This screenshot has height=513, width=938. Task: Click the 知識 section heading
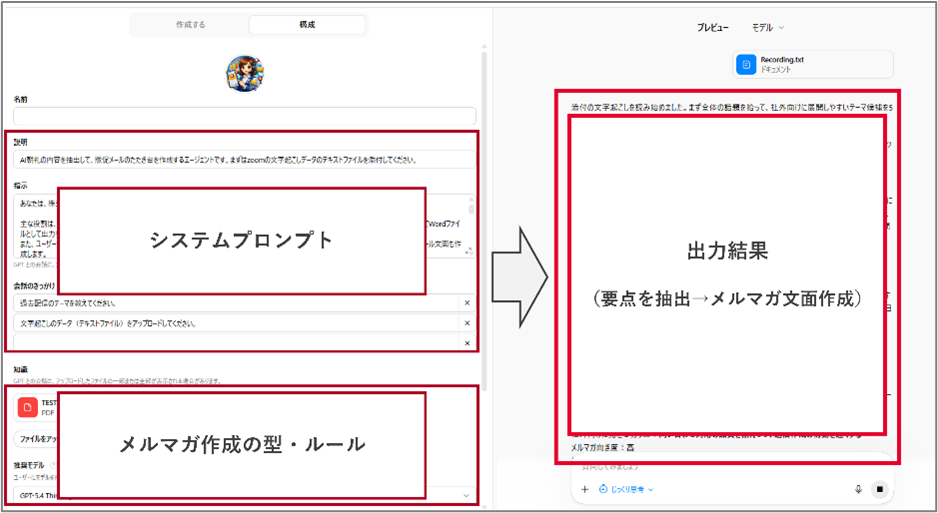pos(20,370)
